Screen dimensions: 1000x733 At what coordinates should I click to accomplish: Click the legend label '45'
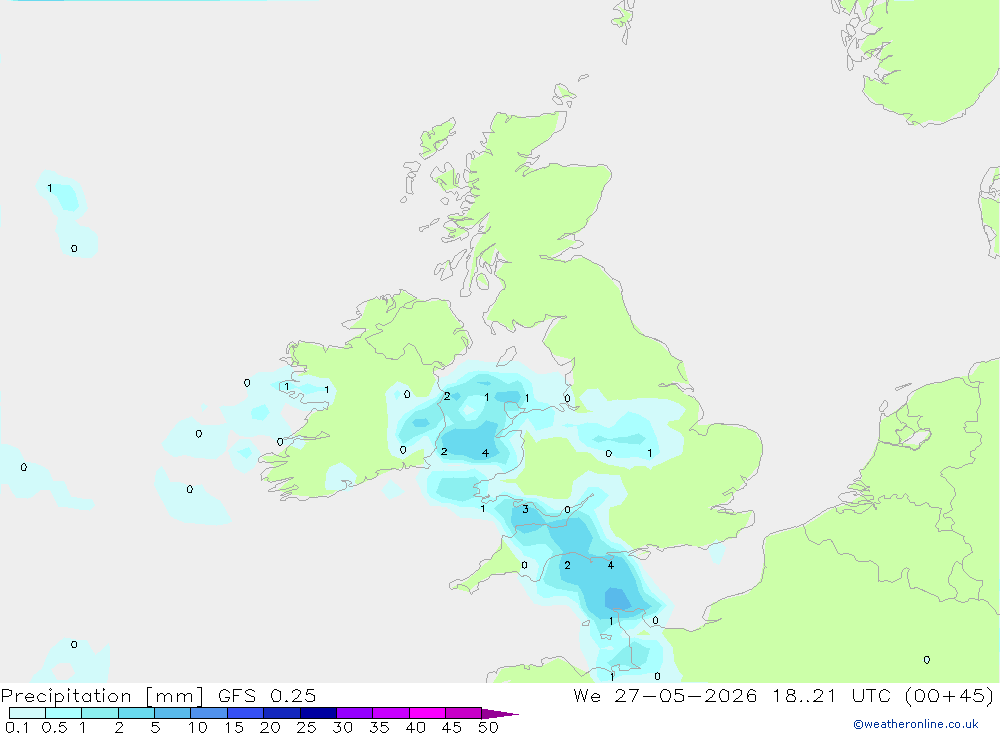click(452, 727)
